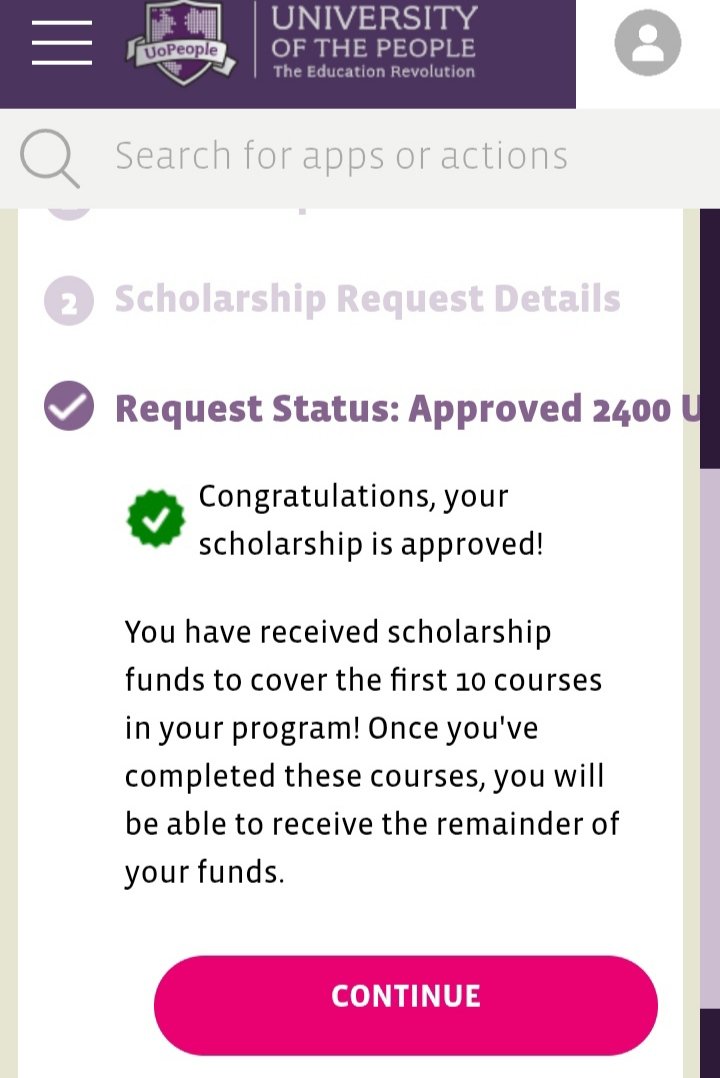This screenshot has width=720, height=1078.
Task: Click the purple checkmark beside Request Status
Action: [x=69, y=407]
